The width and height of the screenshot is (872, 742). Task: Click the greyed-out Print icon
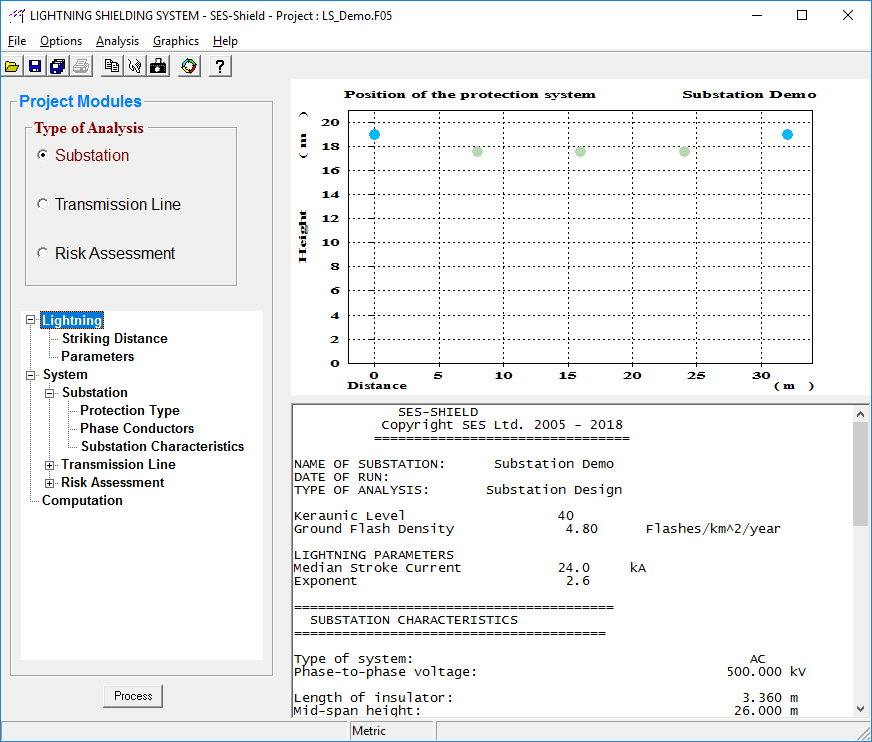(x=81, y=67)
